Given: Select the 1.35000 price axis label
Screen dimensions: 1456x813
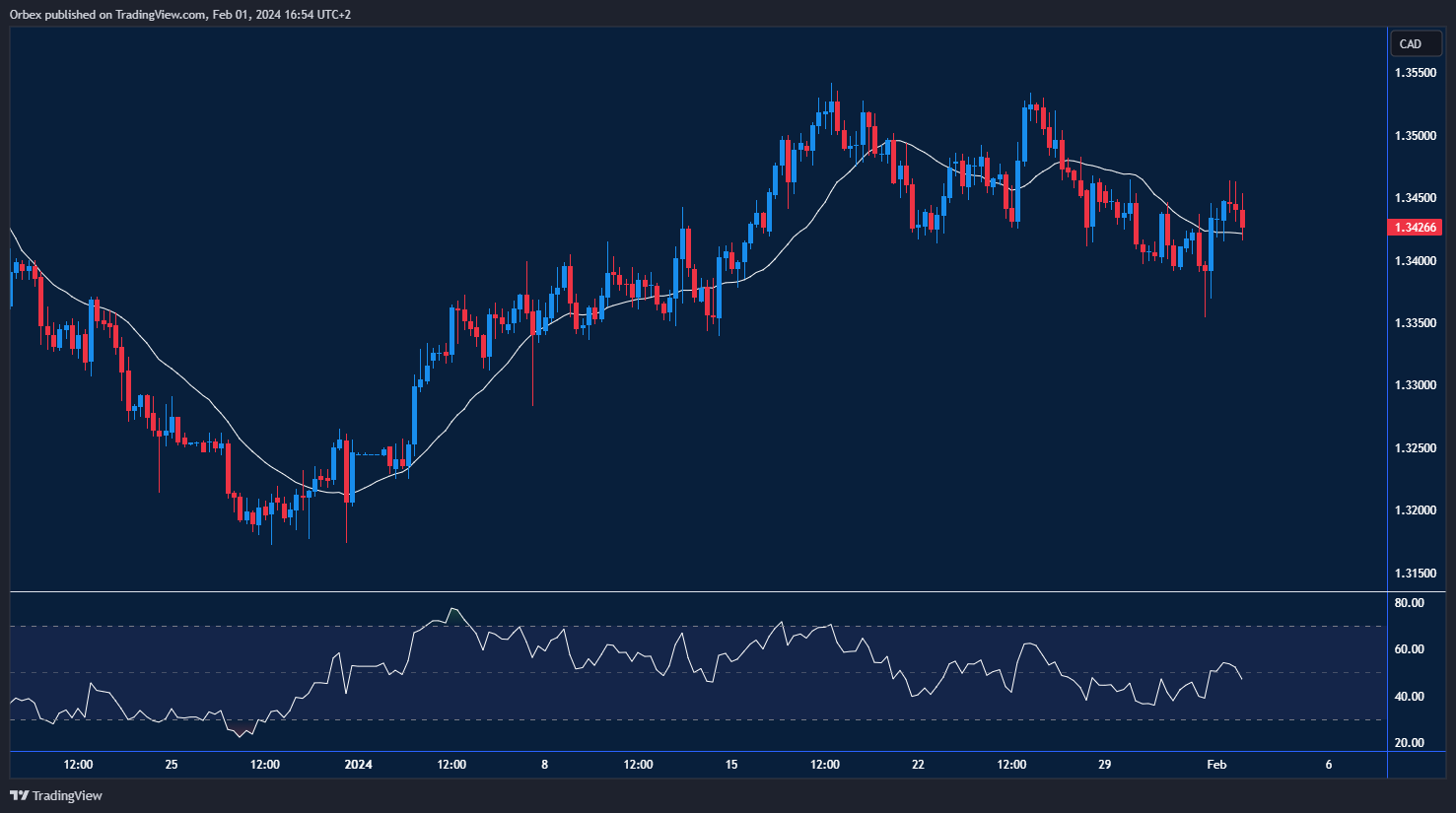Looking at the screenshot, I should point(1415,136).
